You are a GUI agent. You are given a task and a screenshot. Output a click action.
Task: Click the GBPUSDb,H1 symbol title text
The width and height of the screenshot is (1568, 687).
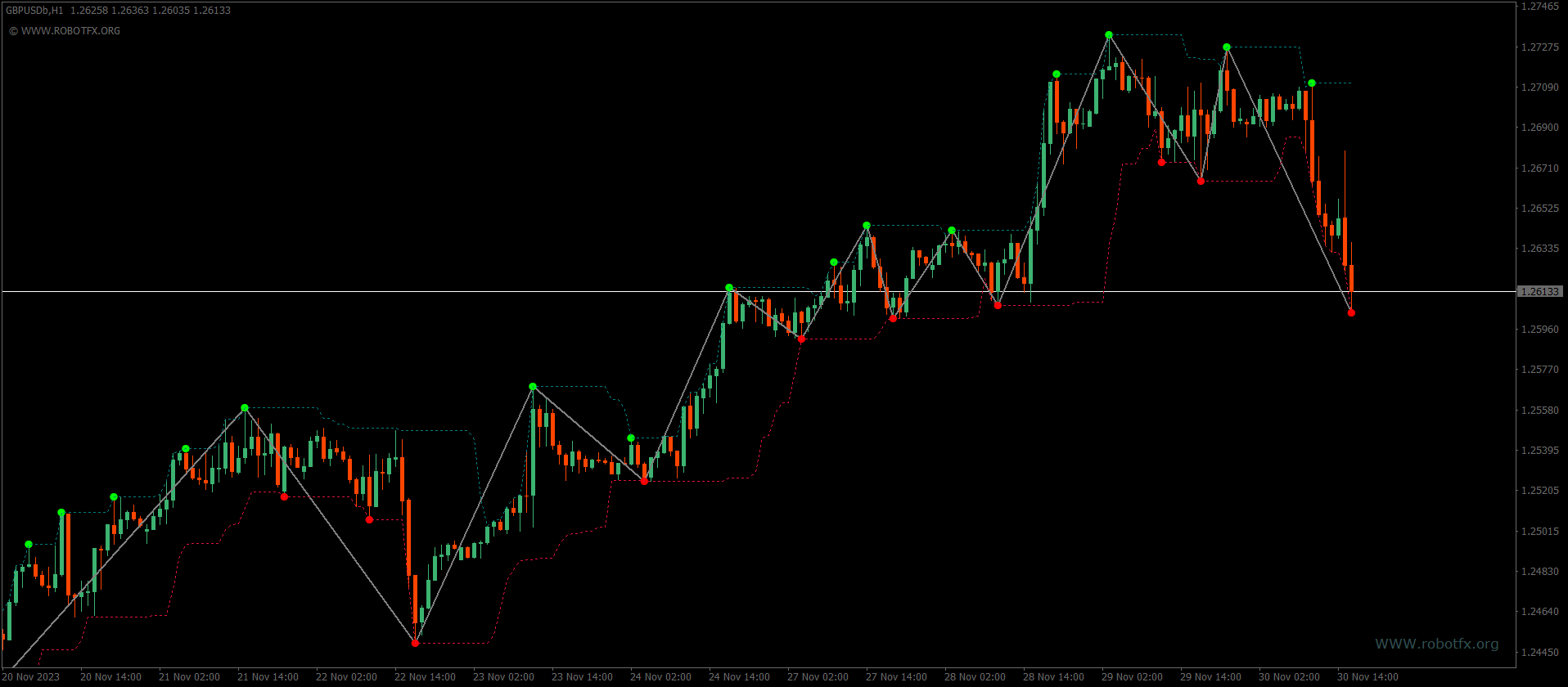34,11
